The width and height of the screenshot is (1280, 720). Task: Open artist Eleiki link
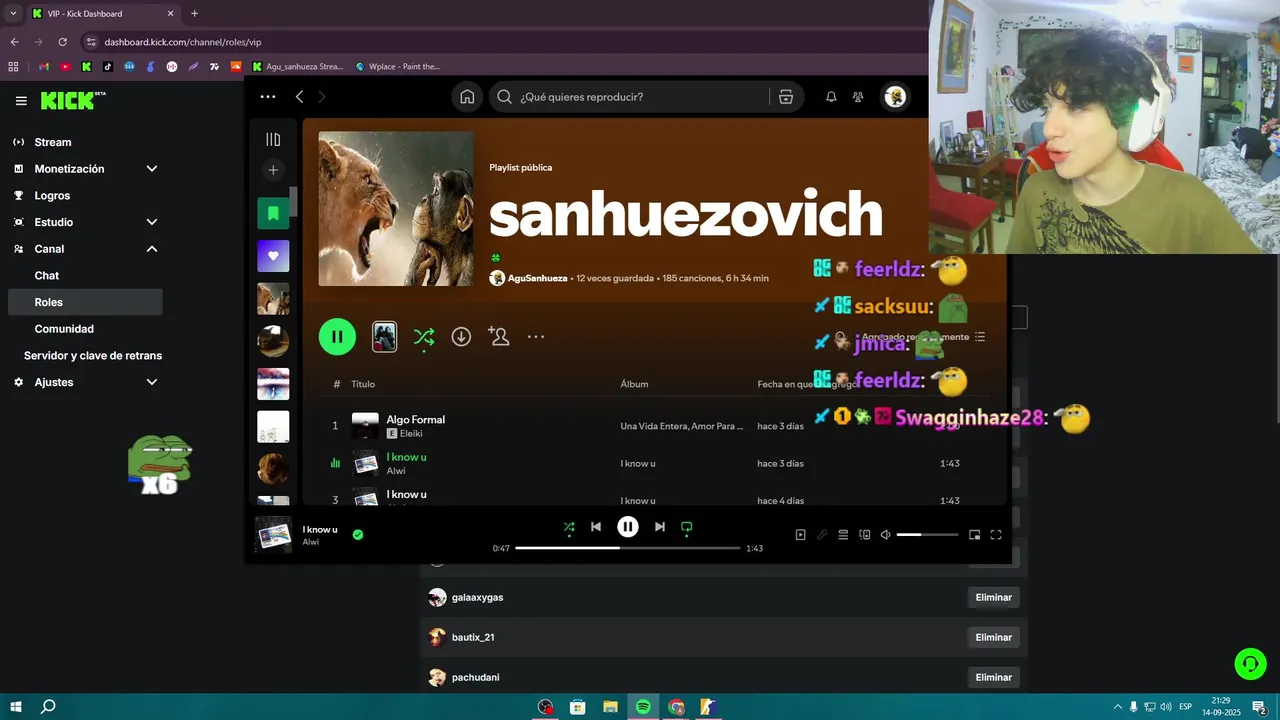click(411, 434)
